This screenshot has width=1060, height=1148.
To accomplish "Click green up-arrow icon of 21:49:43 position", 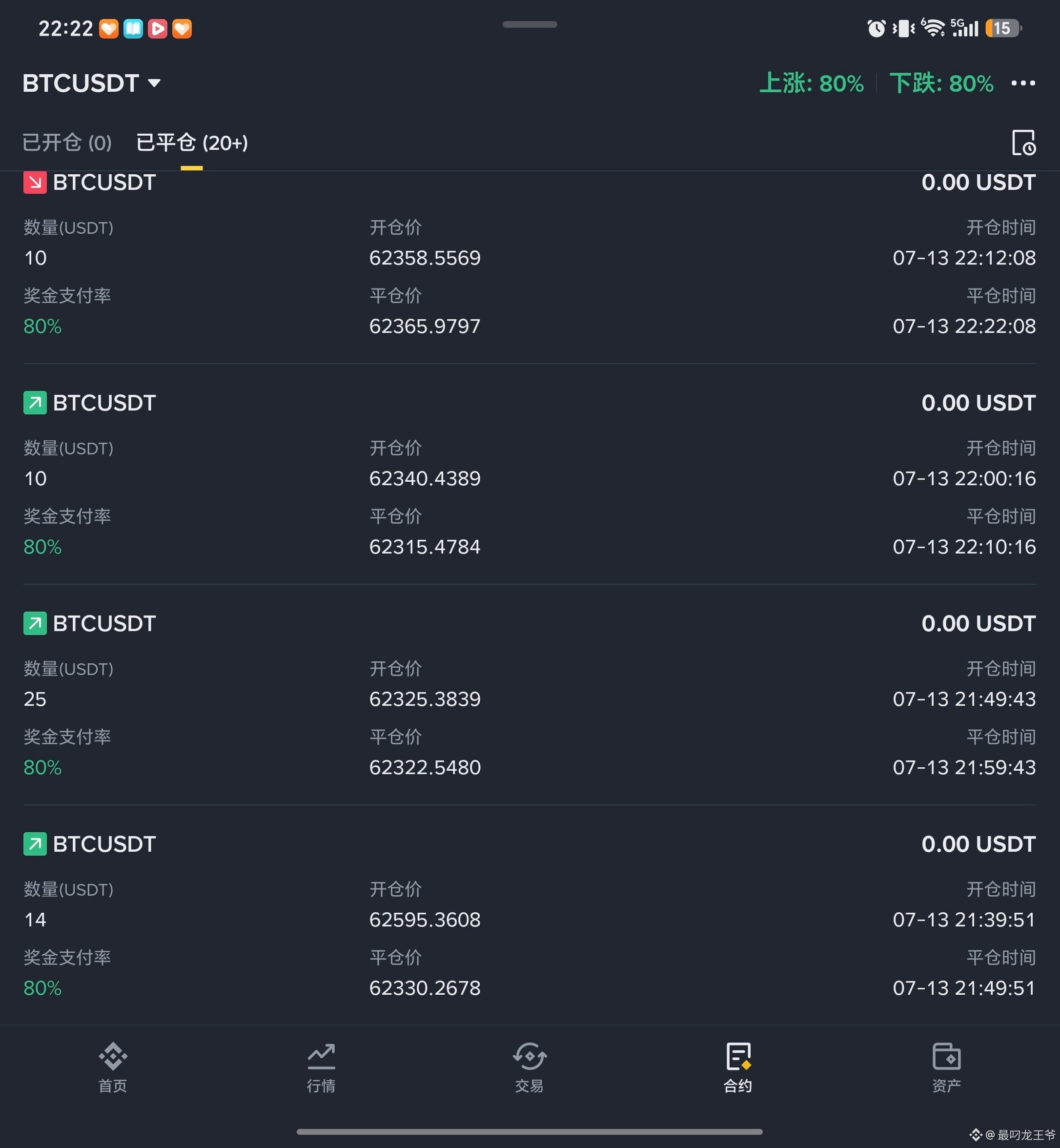I will pos(35,623).
